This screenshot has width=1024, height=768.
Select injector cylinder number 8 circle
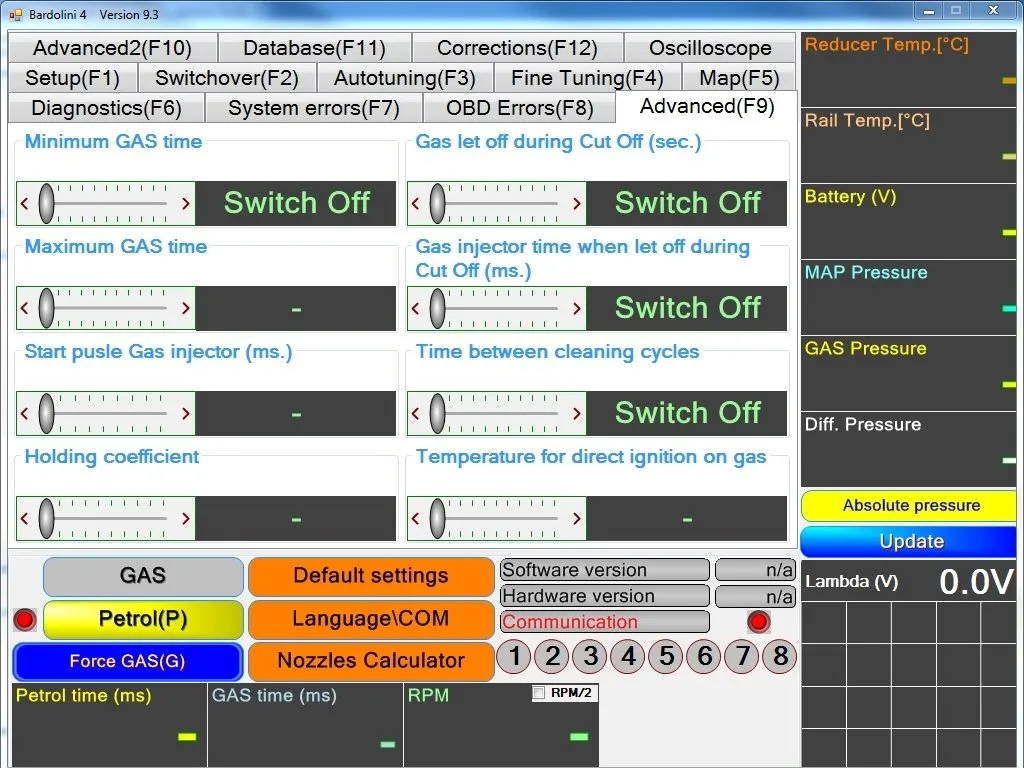780,656
